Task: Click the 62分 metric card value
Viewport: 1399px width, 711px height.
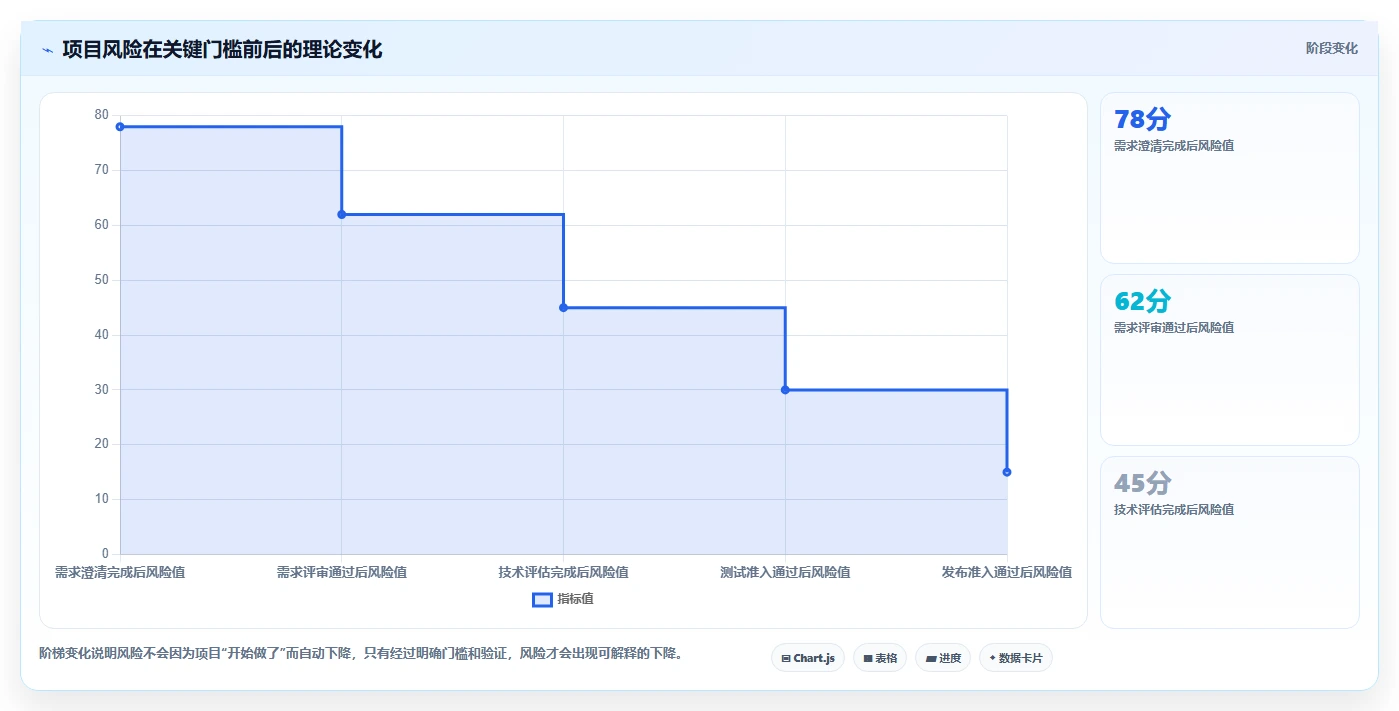Action: [x=1142, y=301]
